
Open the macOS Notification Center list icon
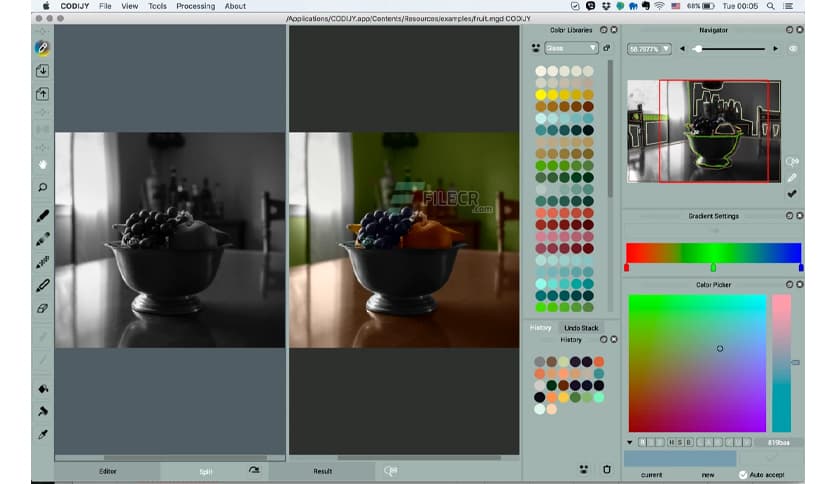click(x=788, y=6)
